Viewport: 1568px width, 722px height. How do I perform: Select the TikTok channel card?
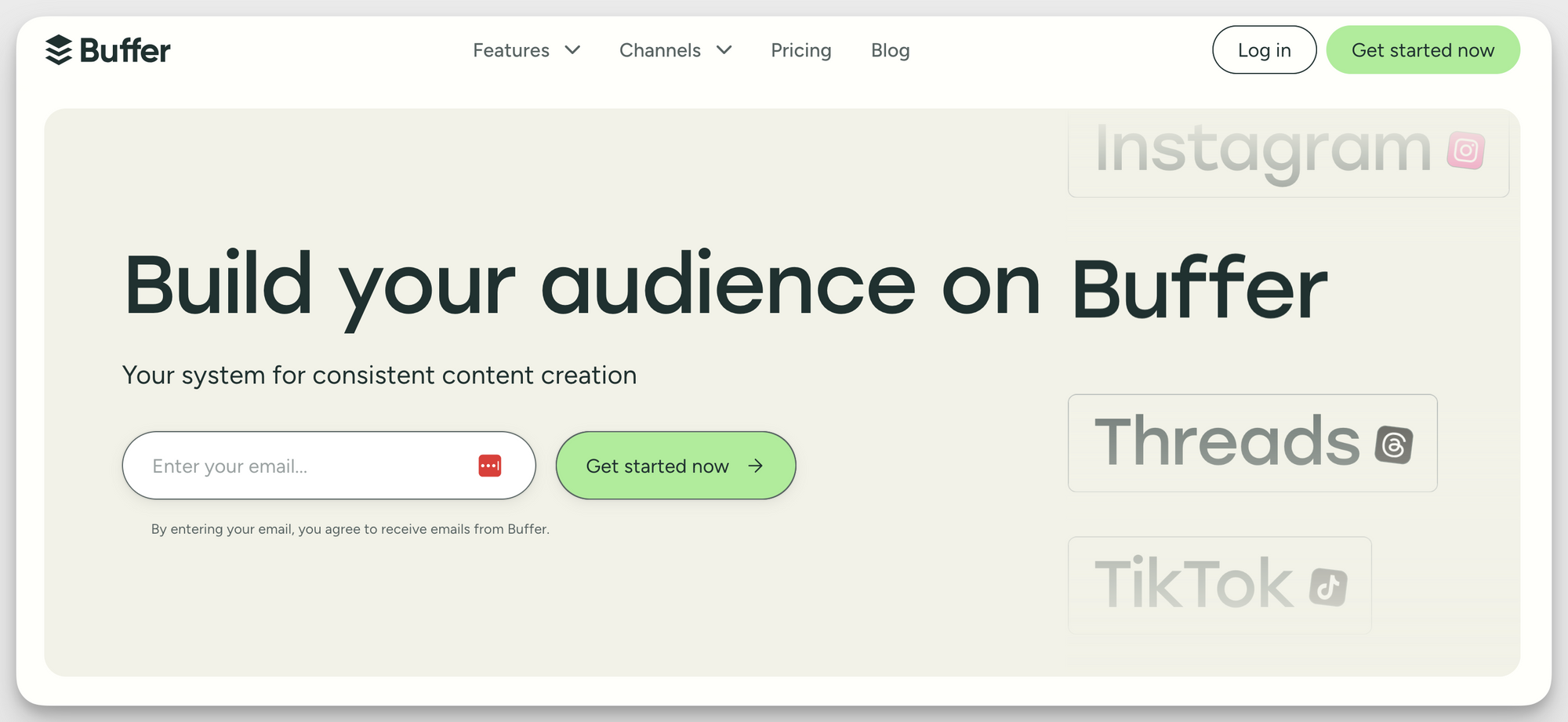(x=1219, y=585)
